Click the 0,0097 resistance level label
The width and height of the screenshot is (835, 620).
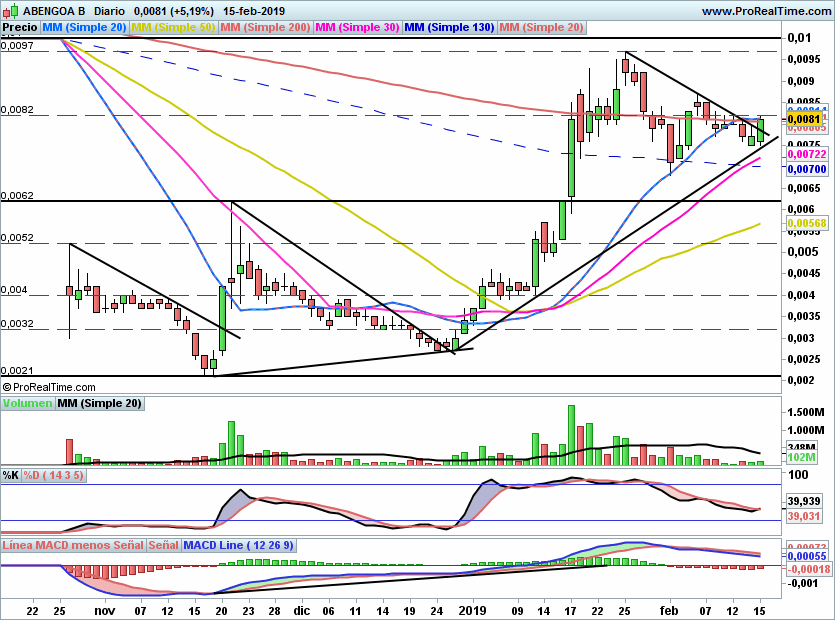17,46
